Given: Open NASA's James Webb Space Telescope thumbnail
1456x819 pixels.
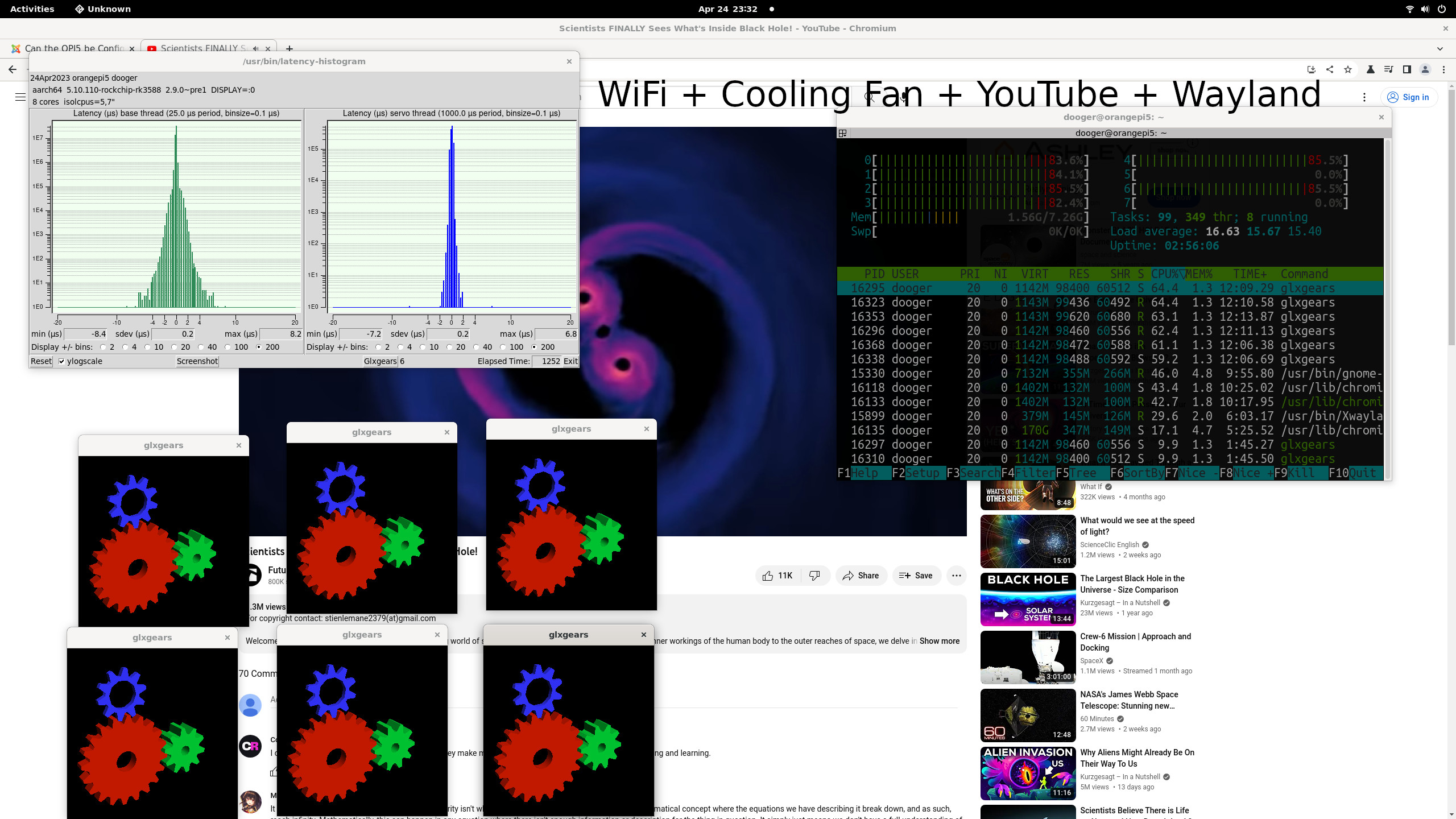Looking at the screenshot, I should 1028,715.
